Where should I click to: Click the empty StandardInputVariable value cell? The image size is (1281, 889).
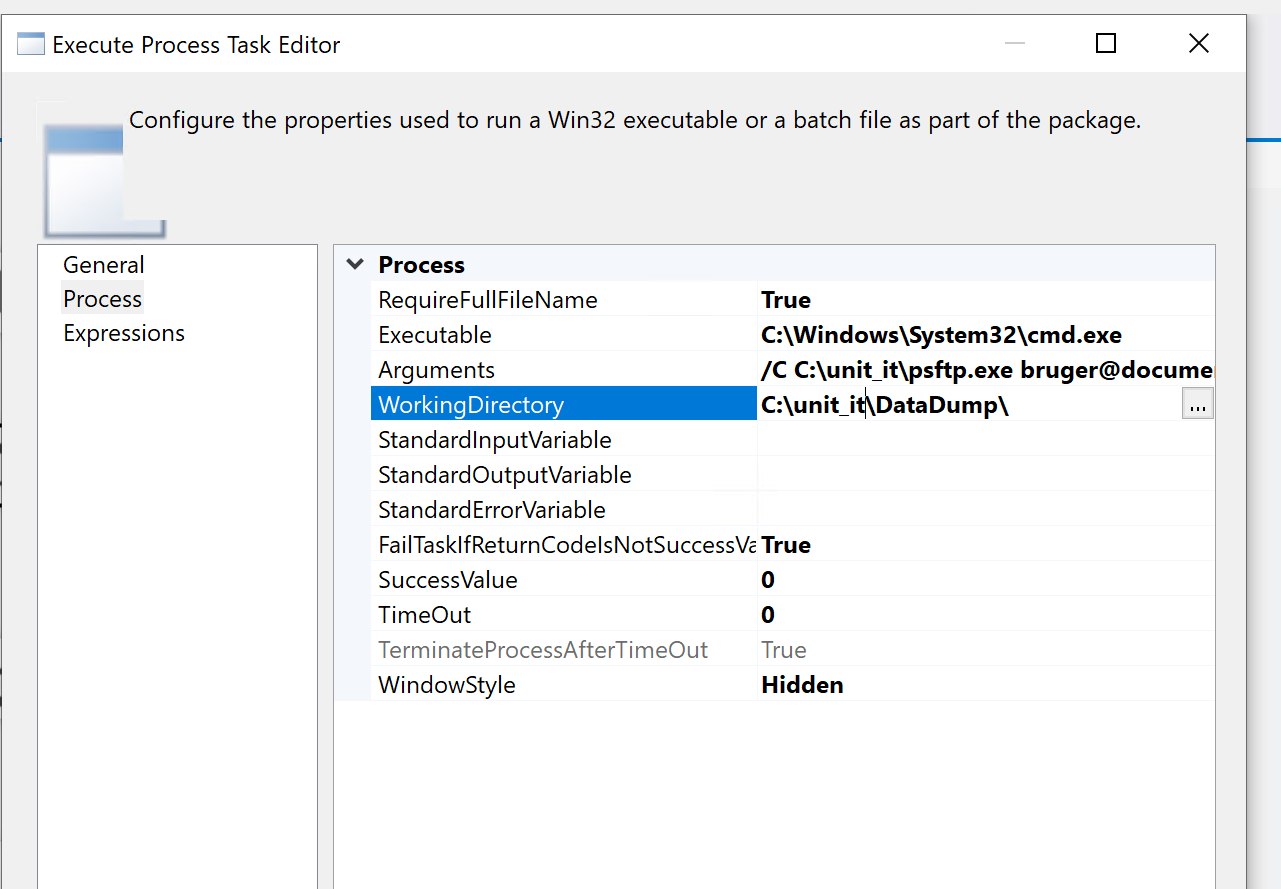pos(986,440)
